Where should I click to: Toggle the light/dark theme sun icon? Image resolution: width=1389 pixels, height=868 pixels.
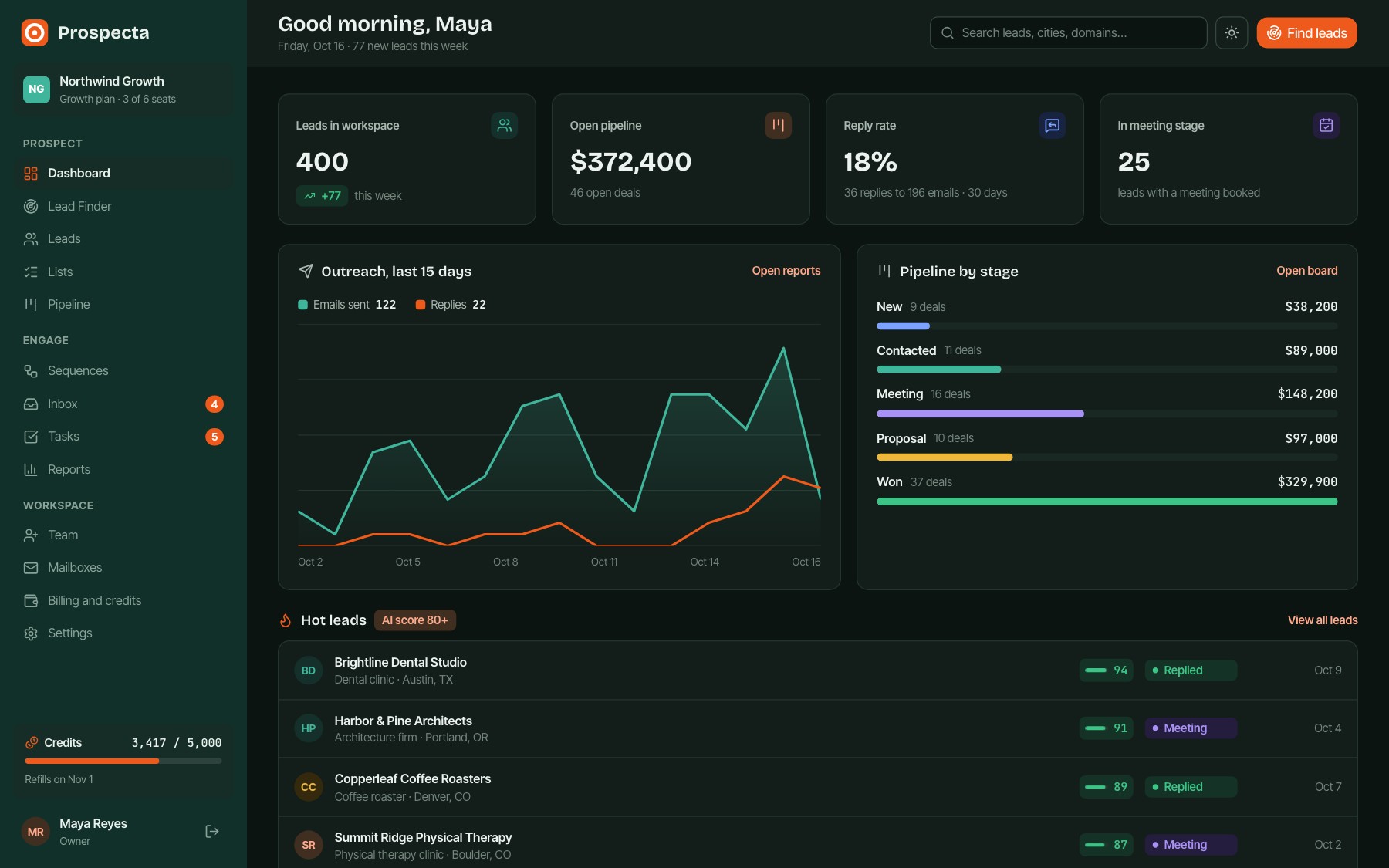(1232, 33)
